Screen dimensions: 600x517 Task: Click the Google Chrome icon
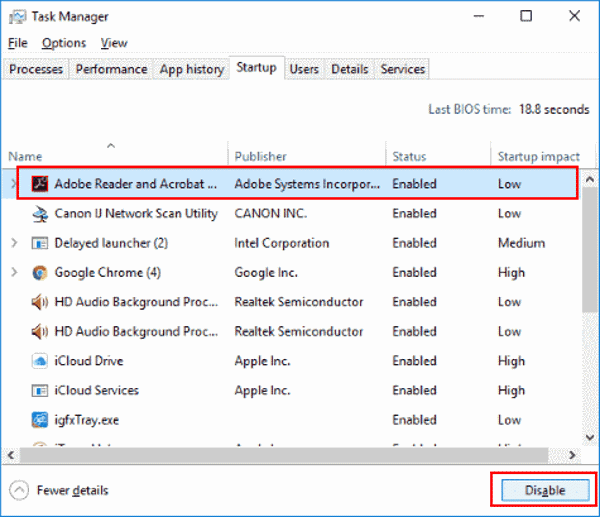(39, 272)
